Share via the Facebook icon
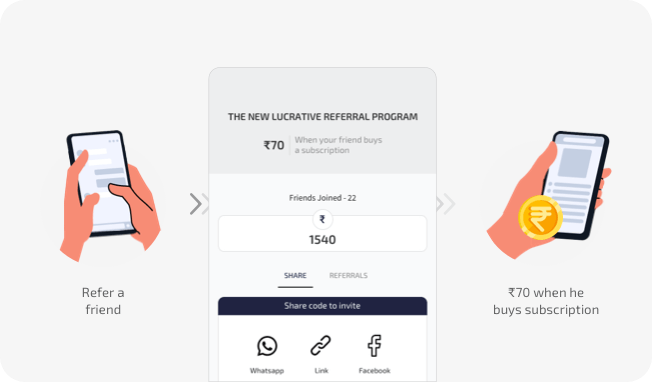 click(x=374, y=346)
